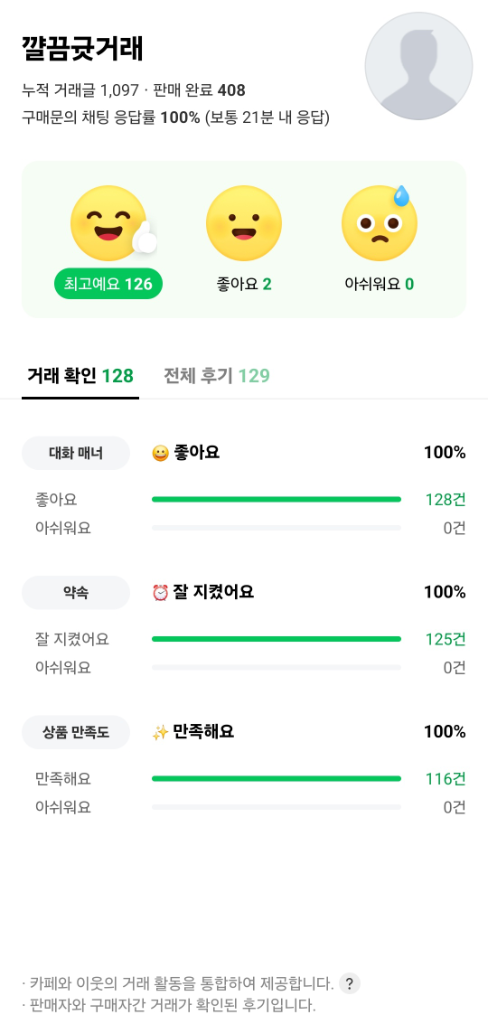488x1024 pixels.
Task: Click the 아쉬워요 sweating face emoji
Action: [379, 223]
